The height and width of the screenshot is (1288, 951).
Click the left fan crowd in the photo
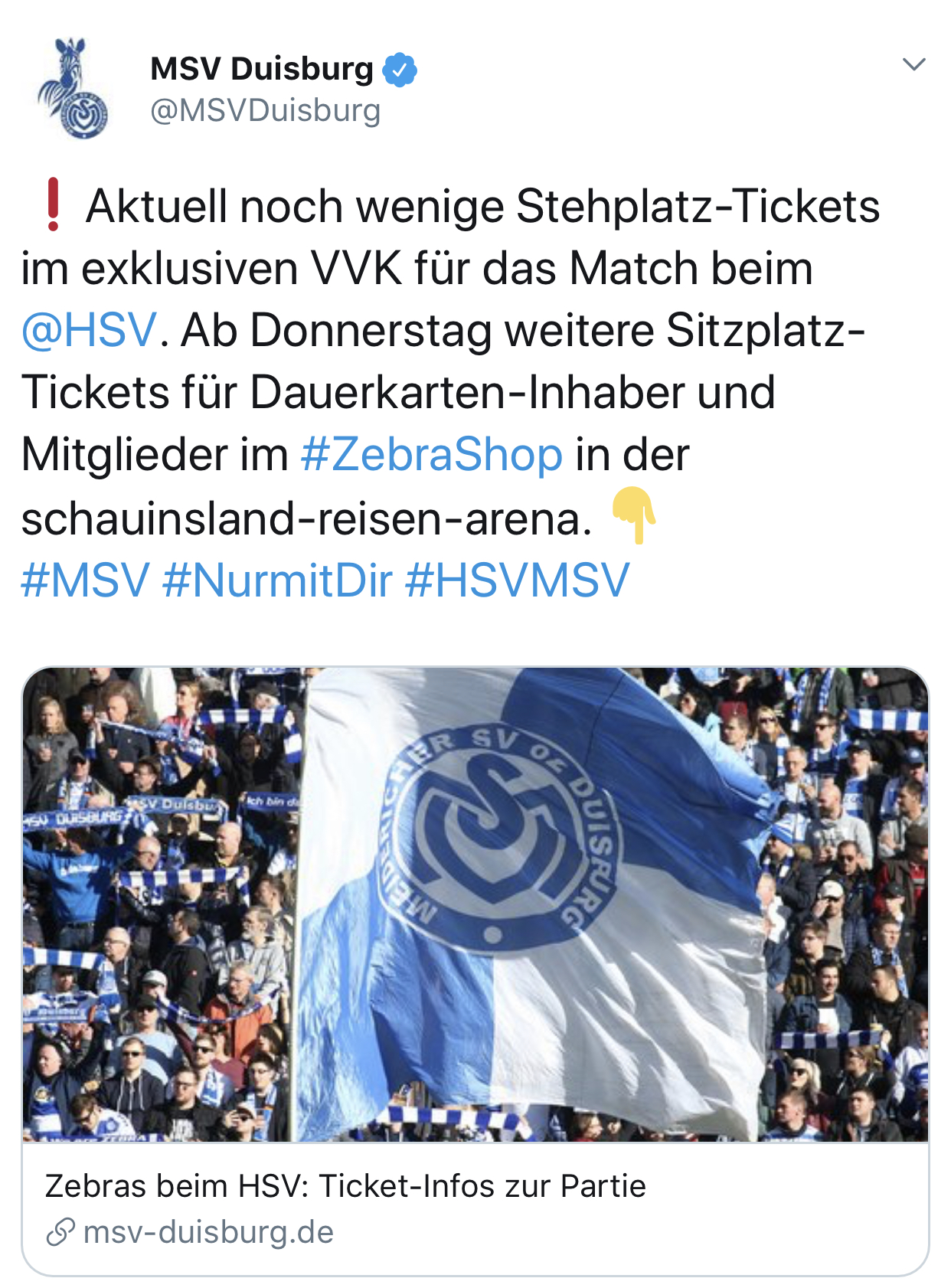[157, 904]
